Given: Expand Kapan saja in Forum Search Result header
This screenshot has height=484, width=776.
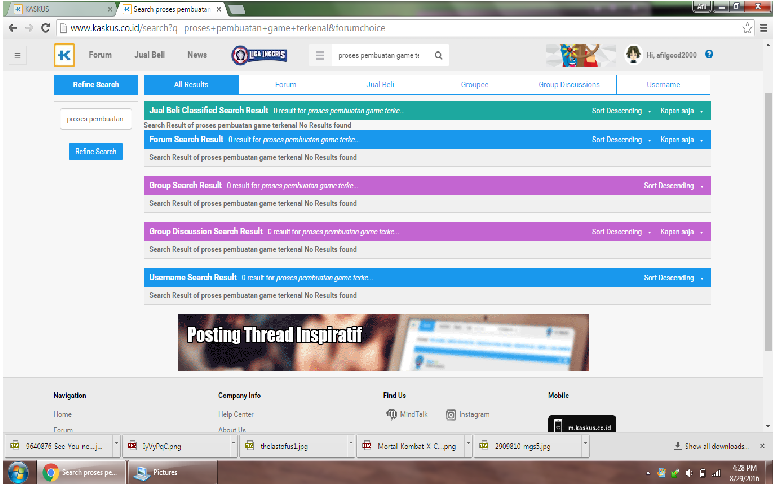Looking at the screenshot, I should pos(681,140).
